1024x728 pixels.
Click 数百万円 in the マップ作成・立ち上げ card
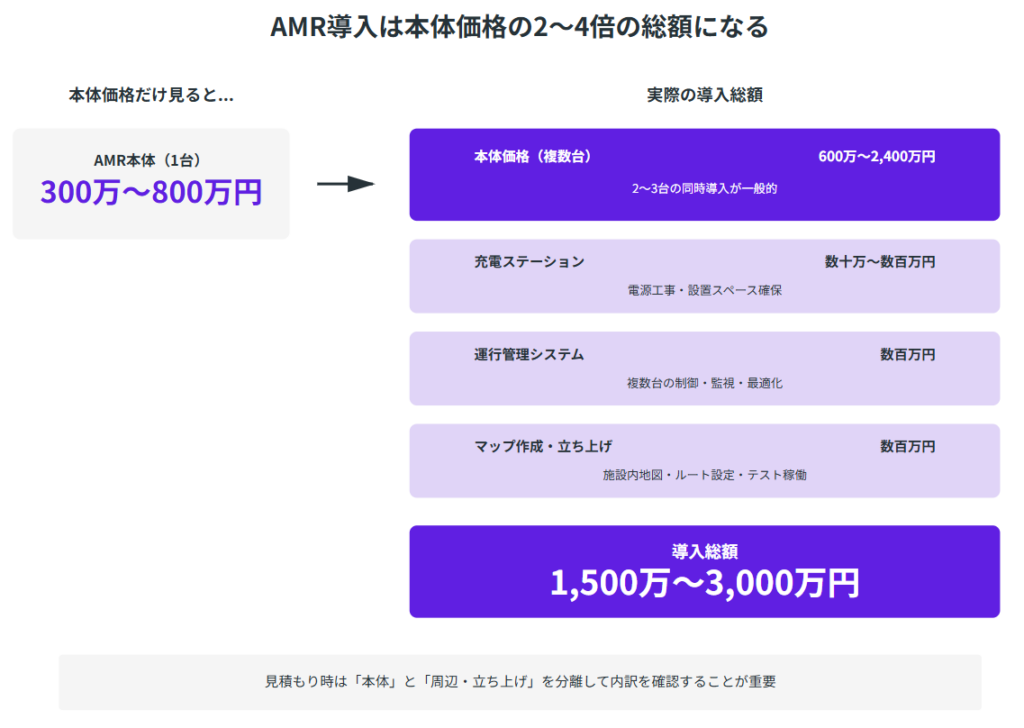pos(907,446)
